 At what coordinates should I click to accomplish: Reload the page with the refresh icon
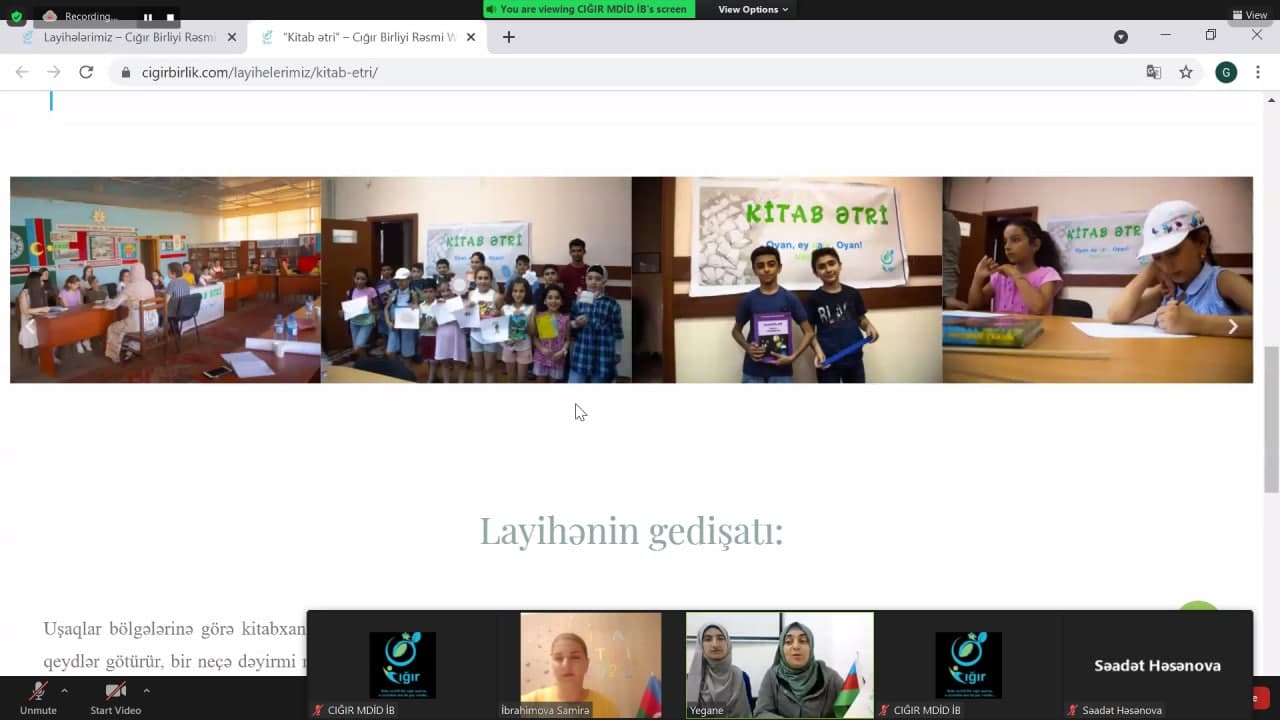[x=86, y=72]
